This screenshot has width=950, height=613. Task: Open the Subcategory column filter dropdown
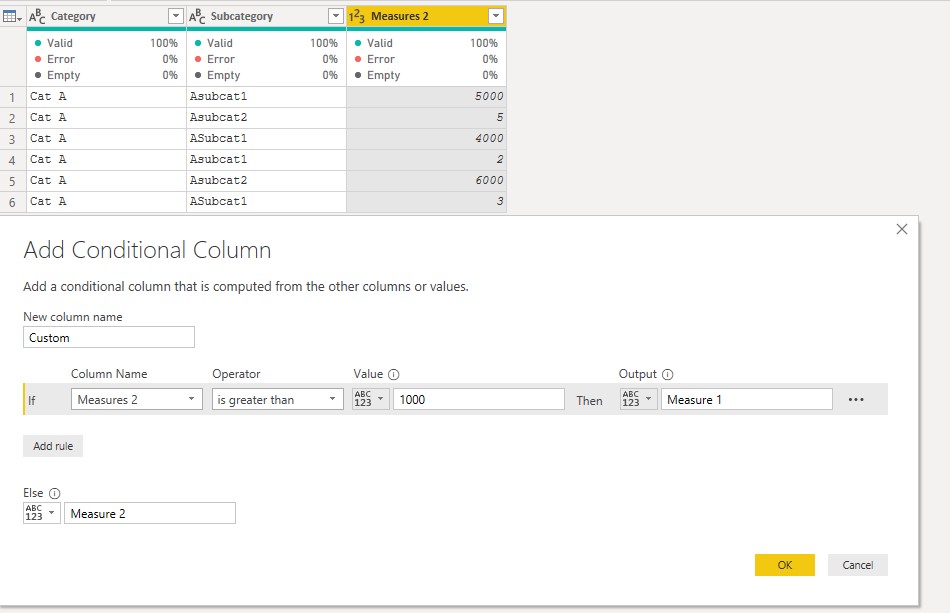336,16
